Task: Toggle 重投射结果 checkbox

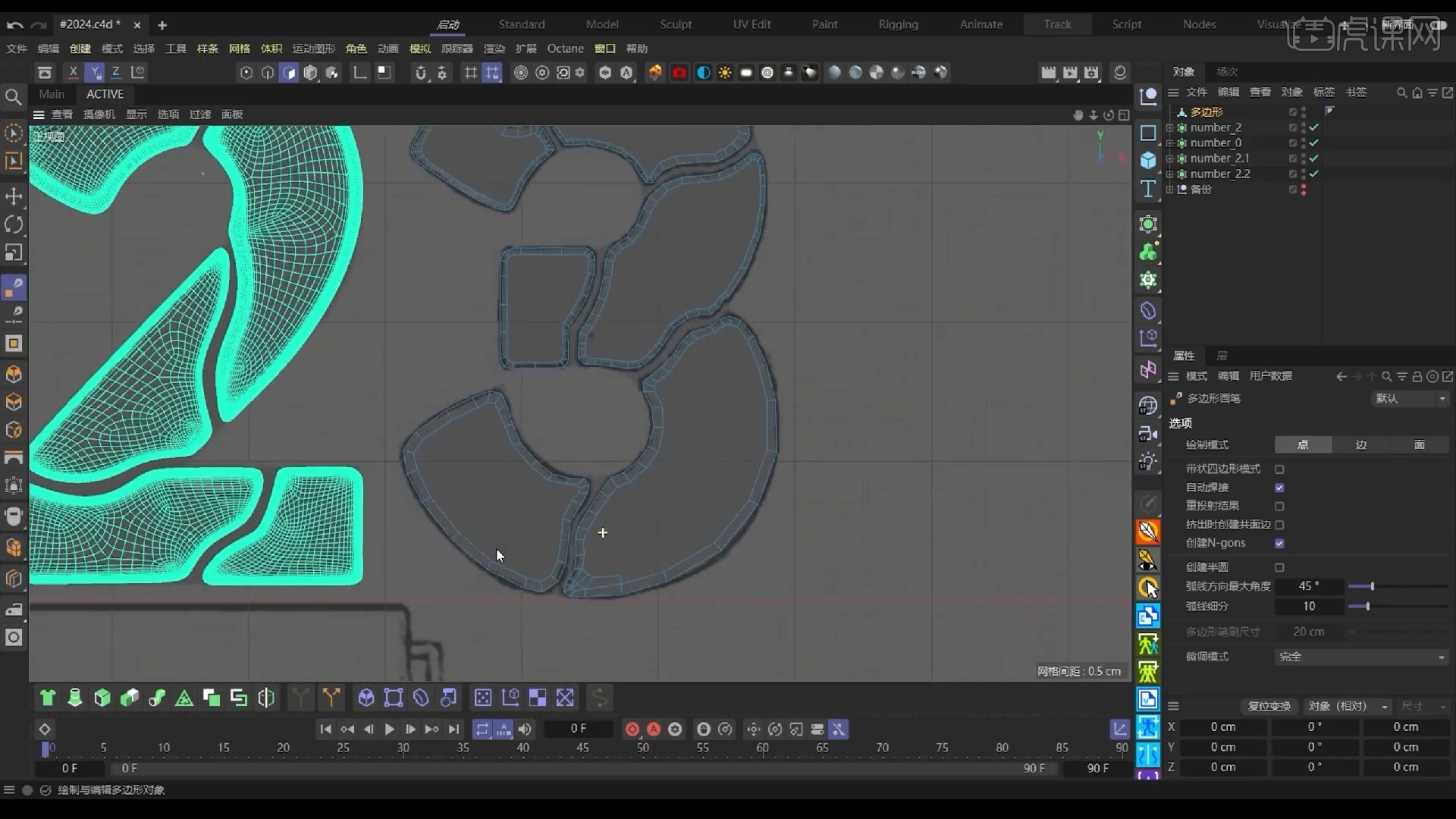Action: tap(1279, 506)
